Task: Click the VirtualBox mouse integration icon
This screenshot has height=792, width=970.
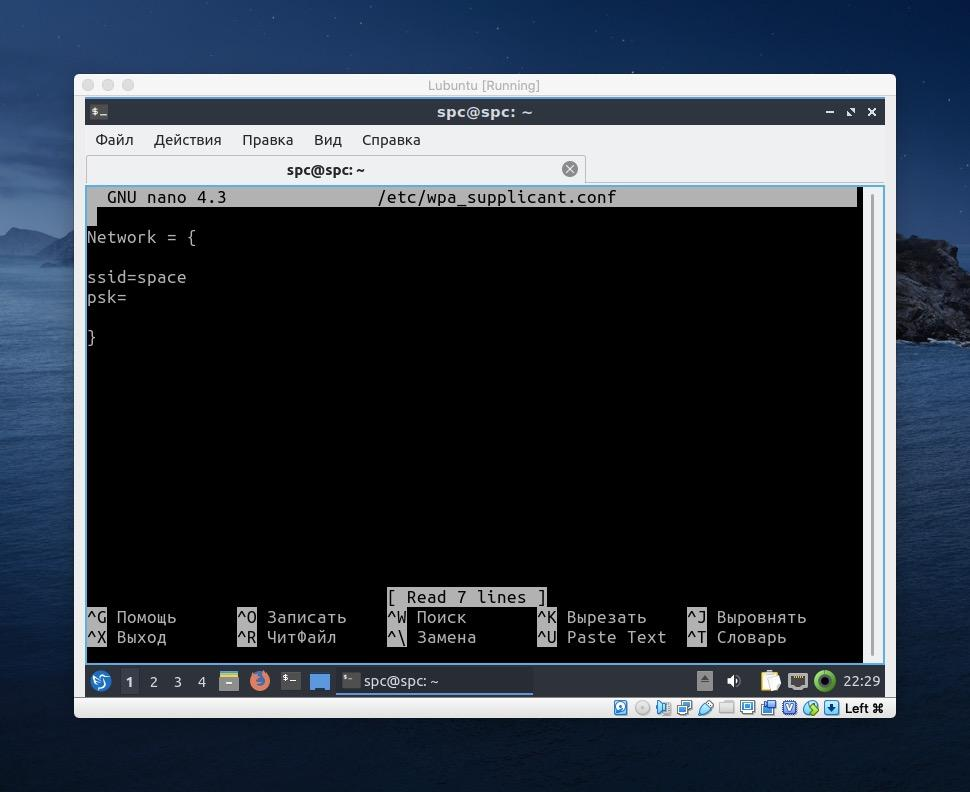Action: click(x=811, y=708)
